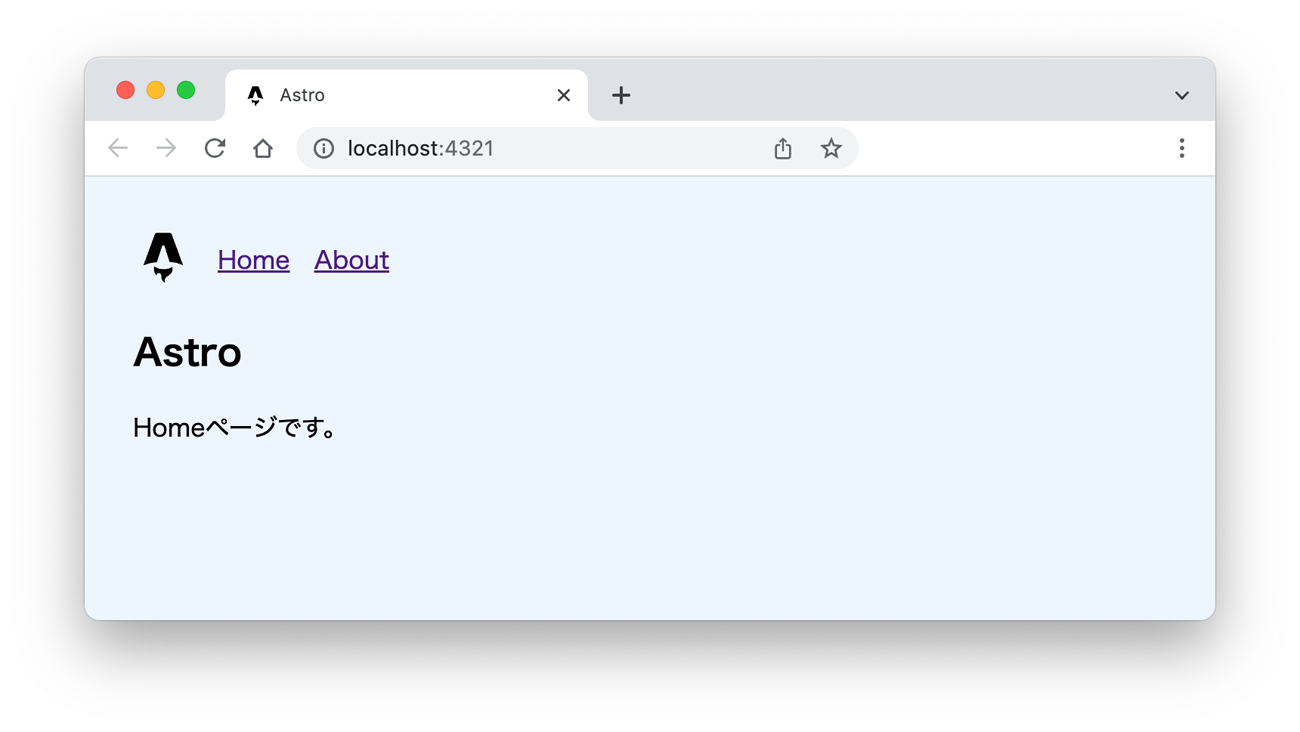The image size is (1300, 732).
Task: Close the window with the red button
Action: (125, 90)
